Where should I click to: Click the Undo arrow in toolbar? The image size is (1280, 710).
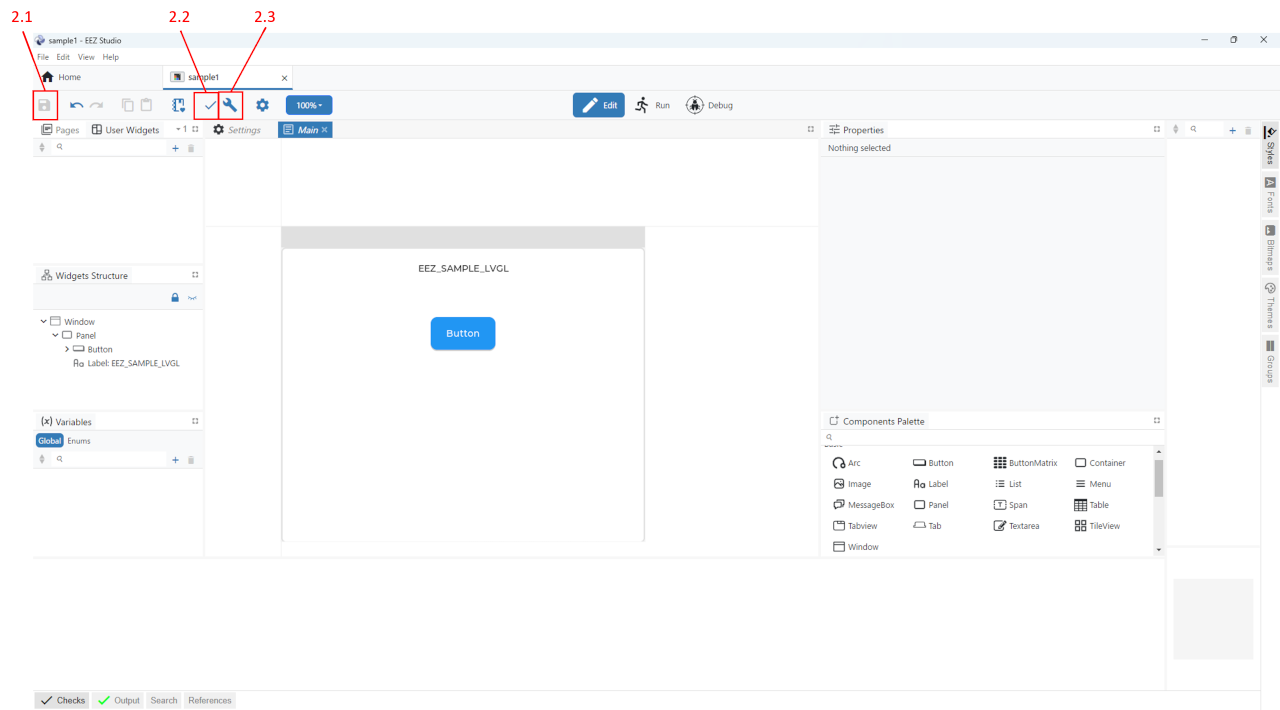(76, 105)
